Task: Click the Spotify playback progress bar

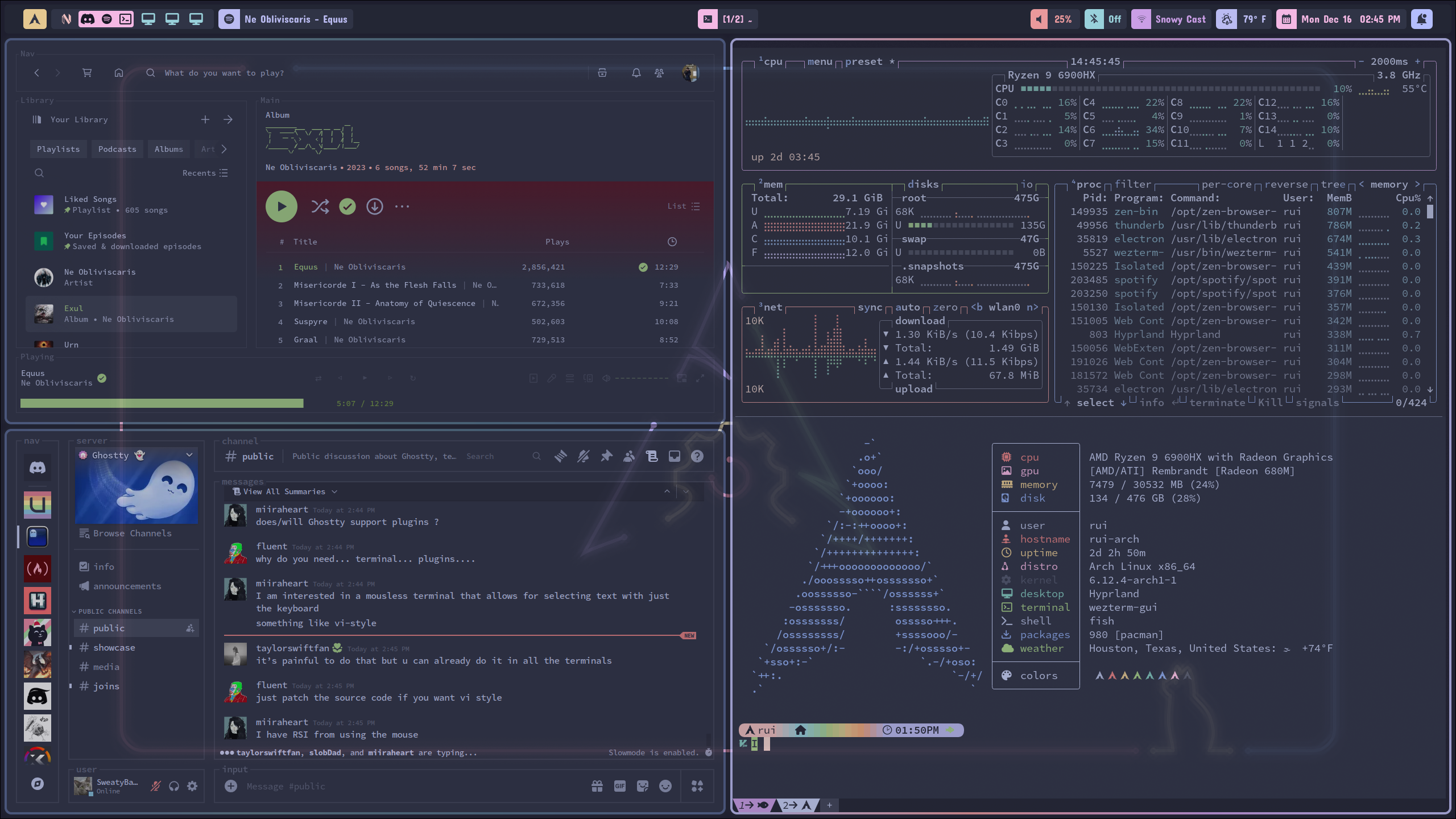Action: (x=162, y=403)
